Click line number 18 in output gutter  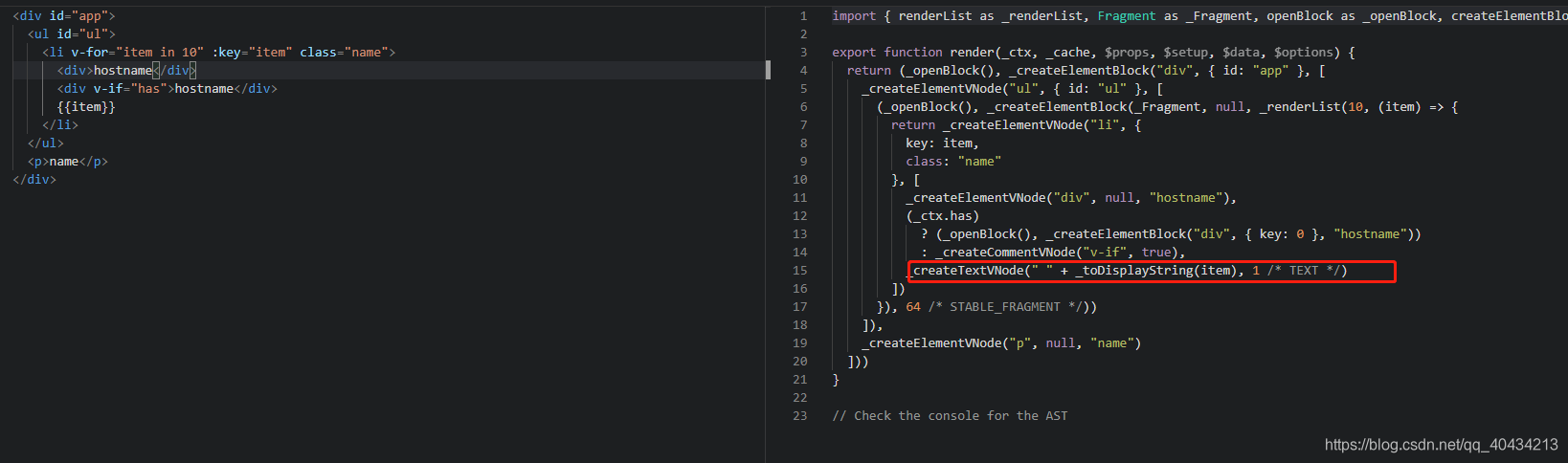point(800,324)
